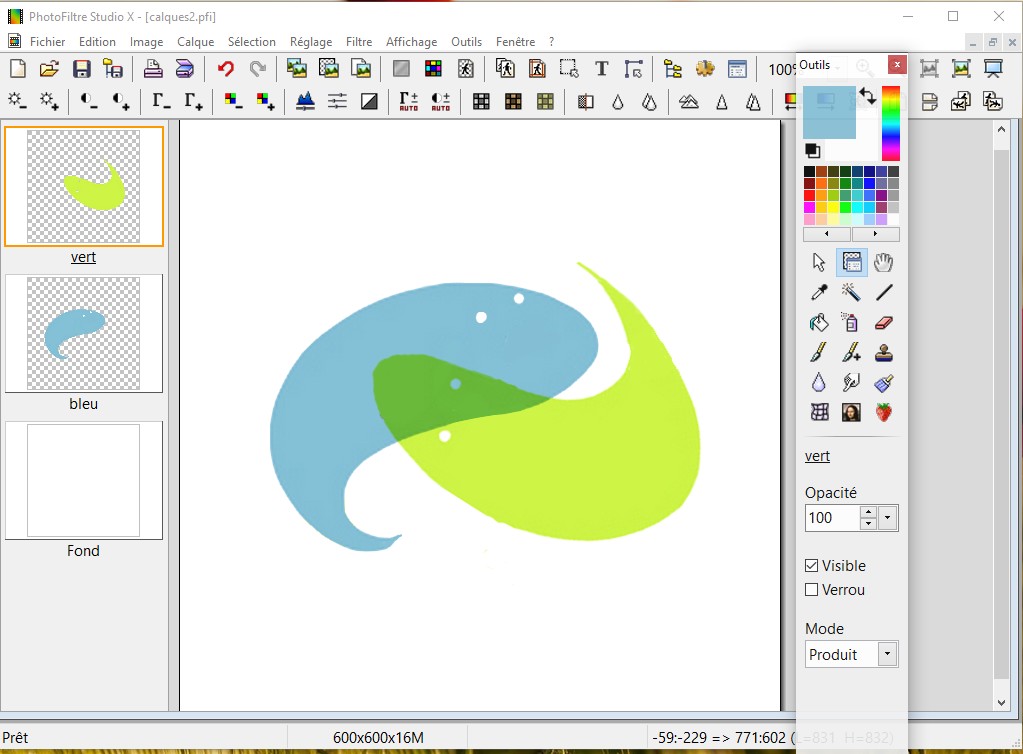The width and height of the screenshot is (1023, 754).
Task: Select the strawberry Nozzle tool
Action: coord(883,412)
